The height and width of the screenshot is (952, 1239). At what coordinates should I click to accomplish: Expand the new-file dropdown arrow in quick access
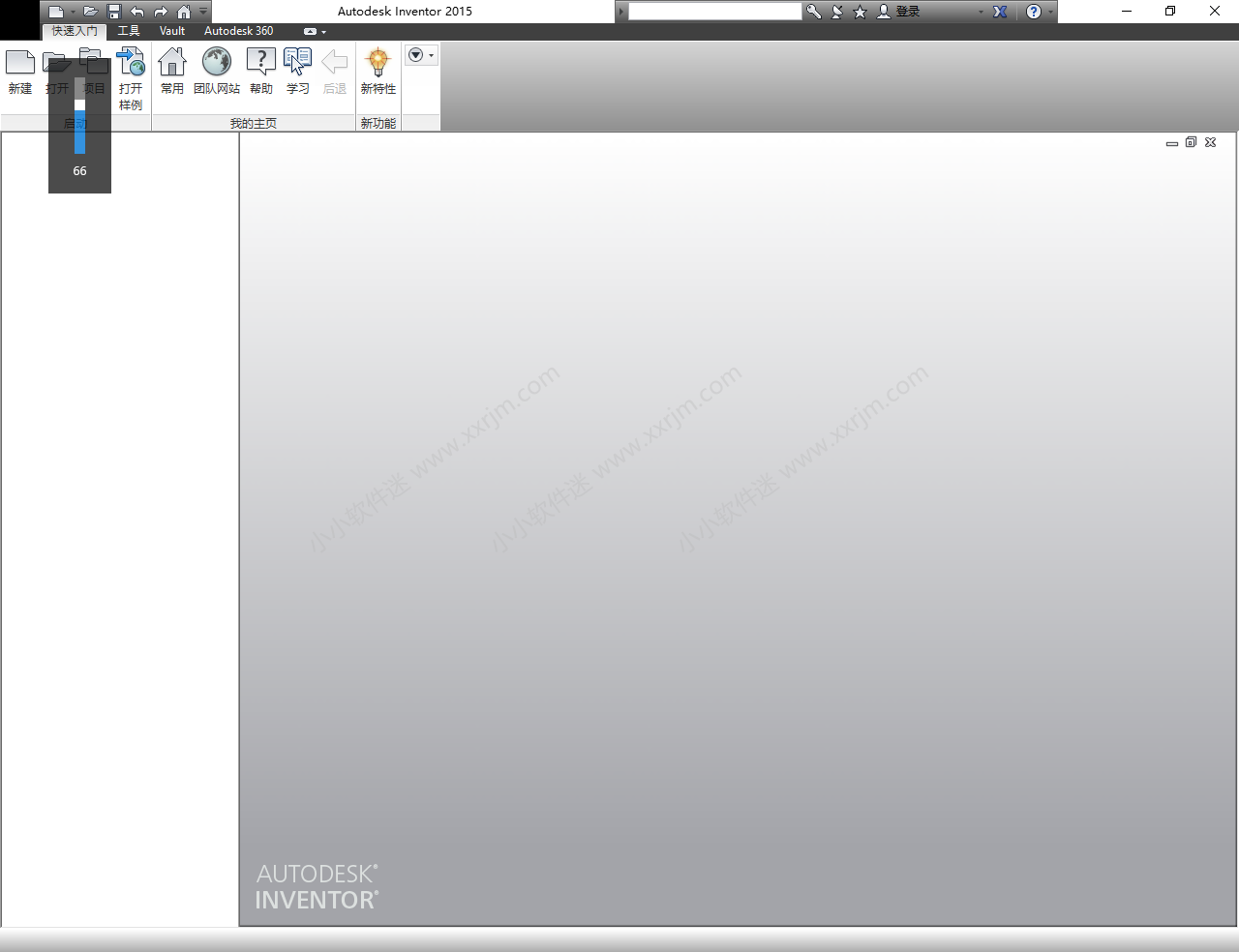tap(73, 12)
